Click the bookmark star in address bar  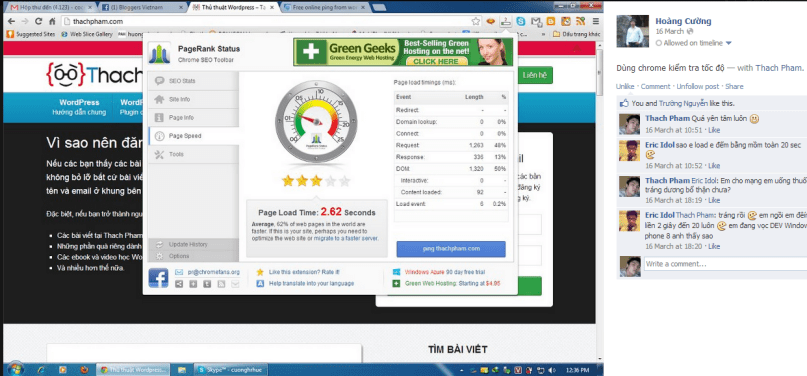point(476,21)
